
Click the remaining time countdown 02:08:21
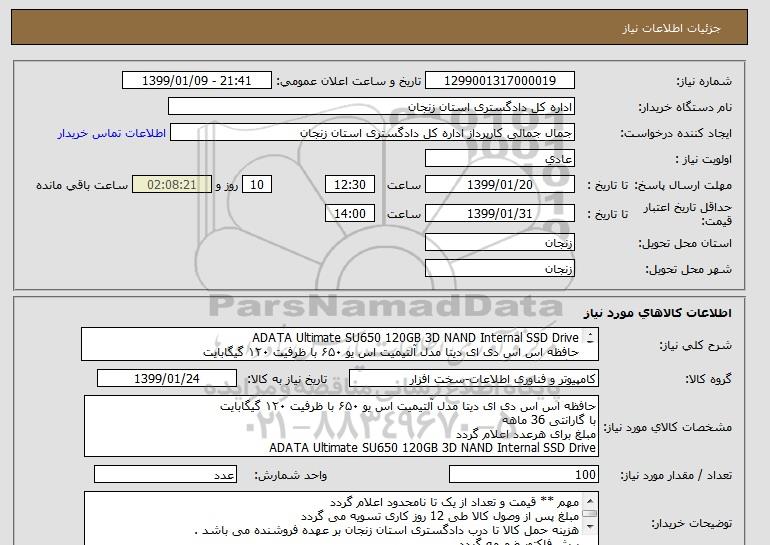172,185
